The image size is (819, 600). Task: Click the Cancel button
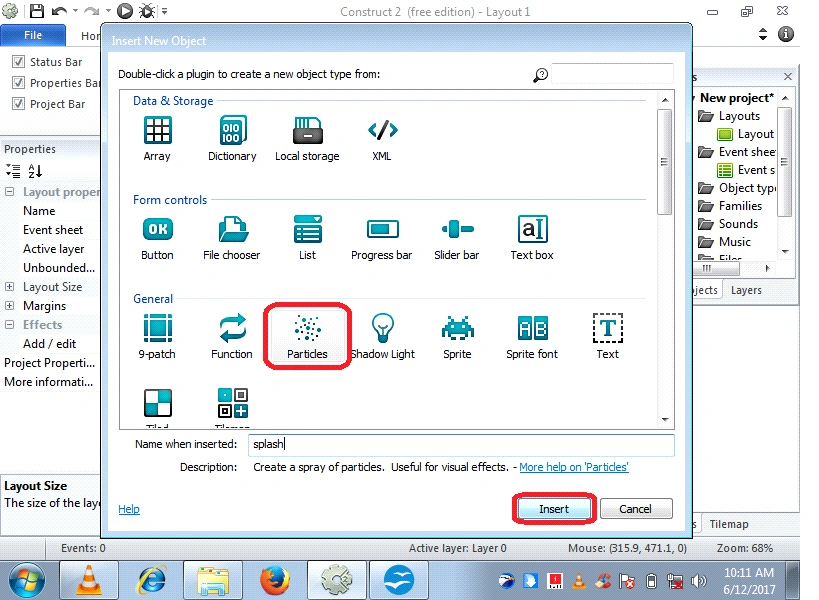pos(636,509)
